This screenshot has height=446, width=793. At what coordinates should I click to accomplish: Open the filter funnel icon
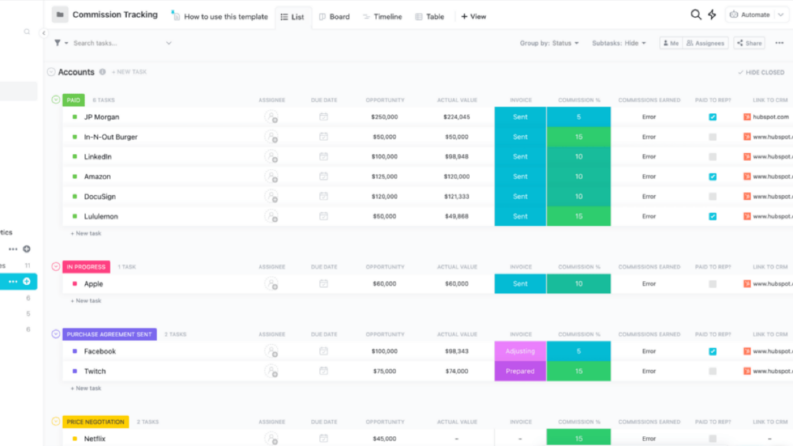(58, 43)
